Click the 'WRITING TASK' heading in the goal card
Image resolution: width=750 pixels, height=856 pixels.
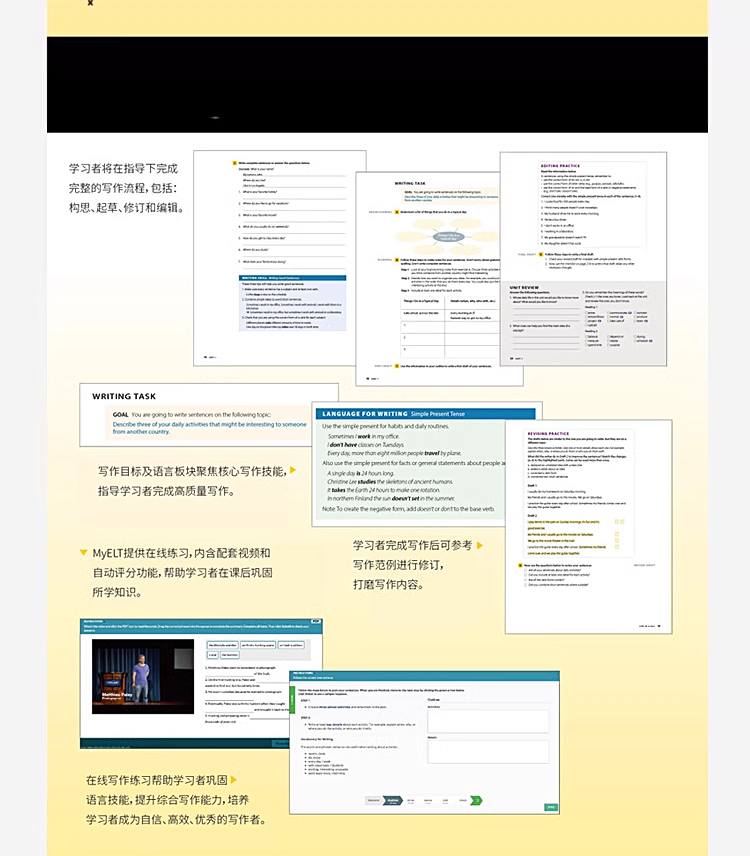(124, 396)
